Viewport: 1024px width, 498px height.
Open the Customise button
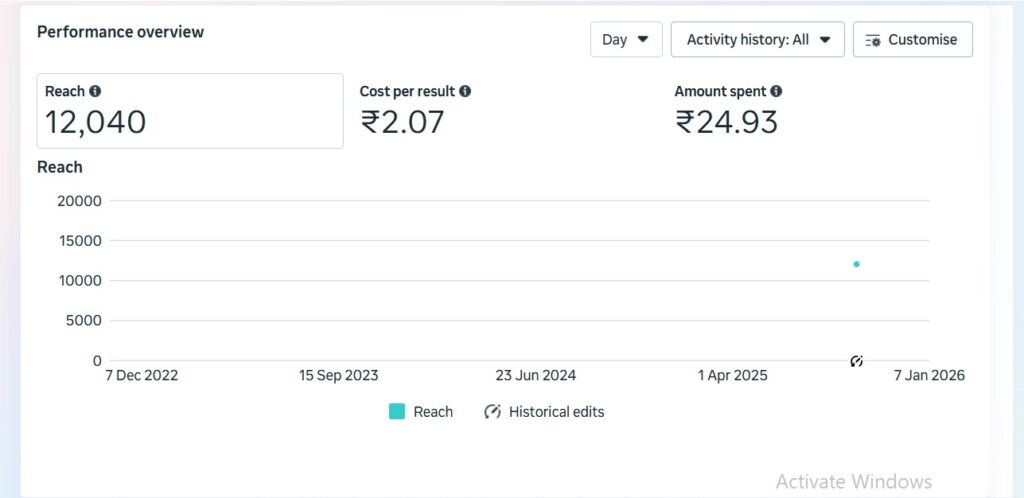[x=912, y=40]
